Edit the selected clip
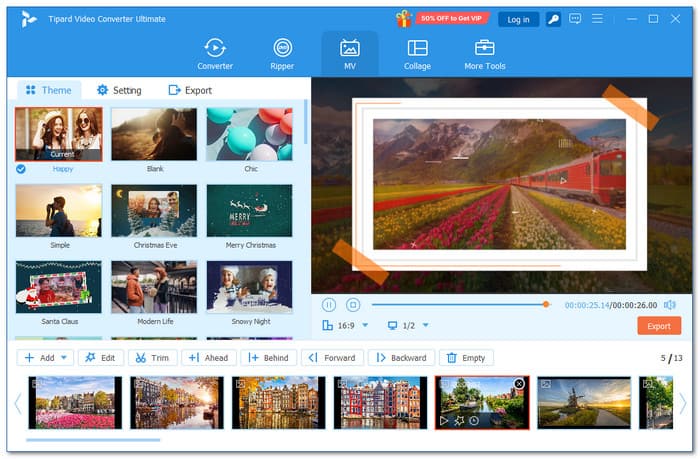Screen dimensions: 700x459 (100, 358)
